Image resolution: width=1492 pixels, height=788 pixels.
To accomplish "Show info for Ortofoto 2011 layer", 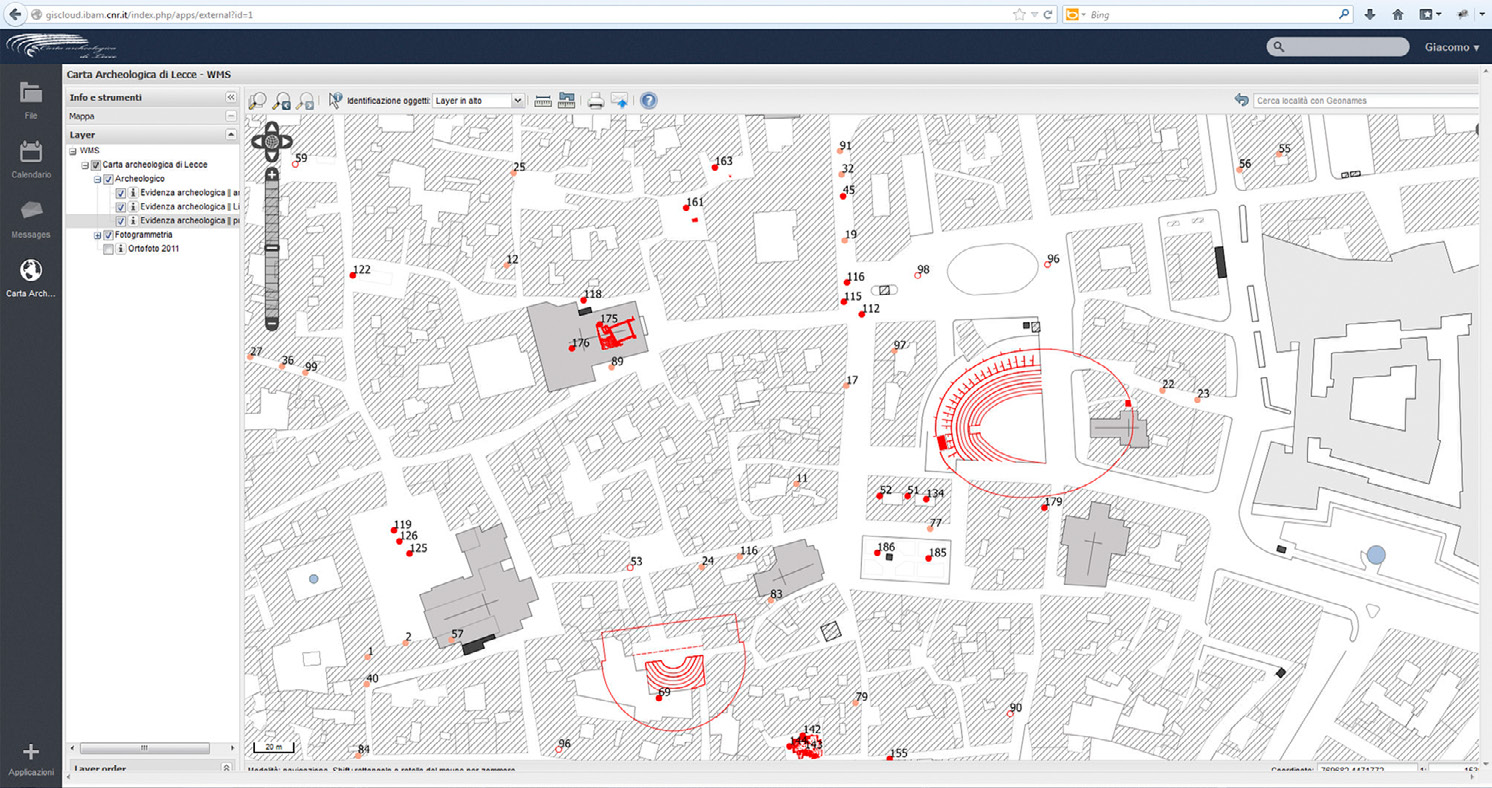I will point(121,249).
